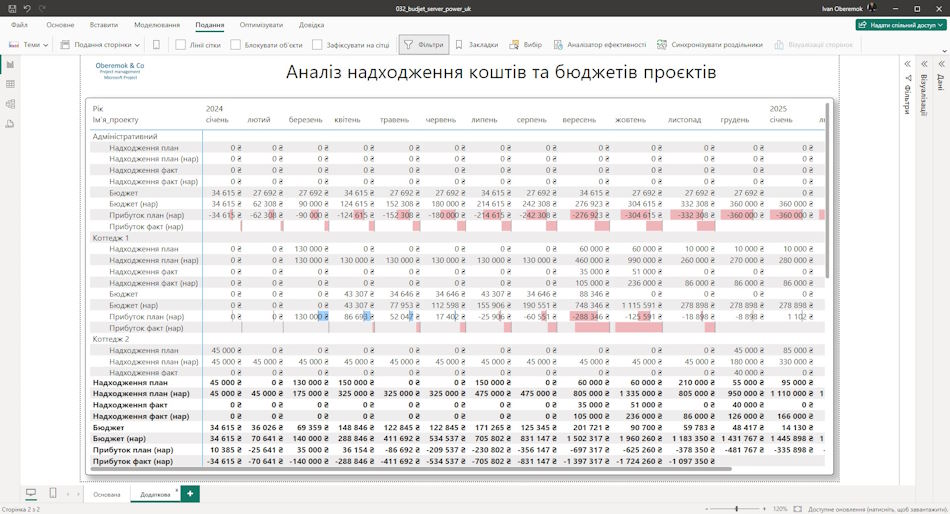The image size is (950, 514).
Task: Expand the Фільтри pane chevron
Action: [x=907, y=64]
